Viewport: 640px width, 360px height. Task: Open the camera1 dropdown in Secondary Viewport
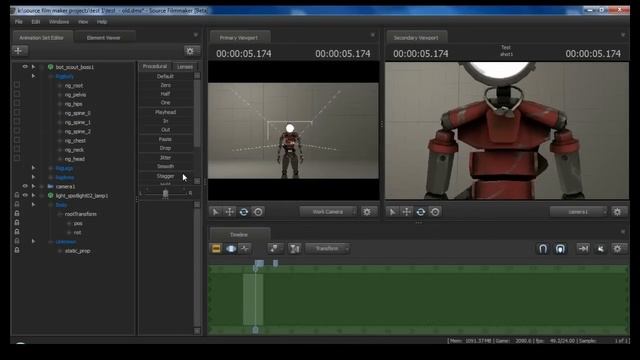579,212
